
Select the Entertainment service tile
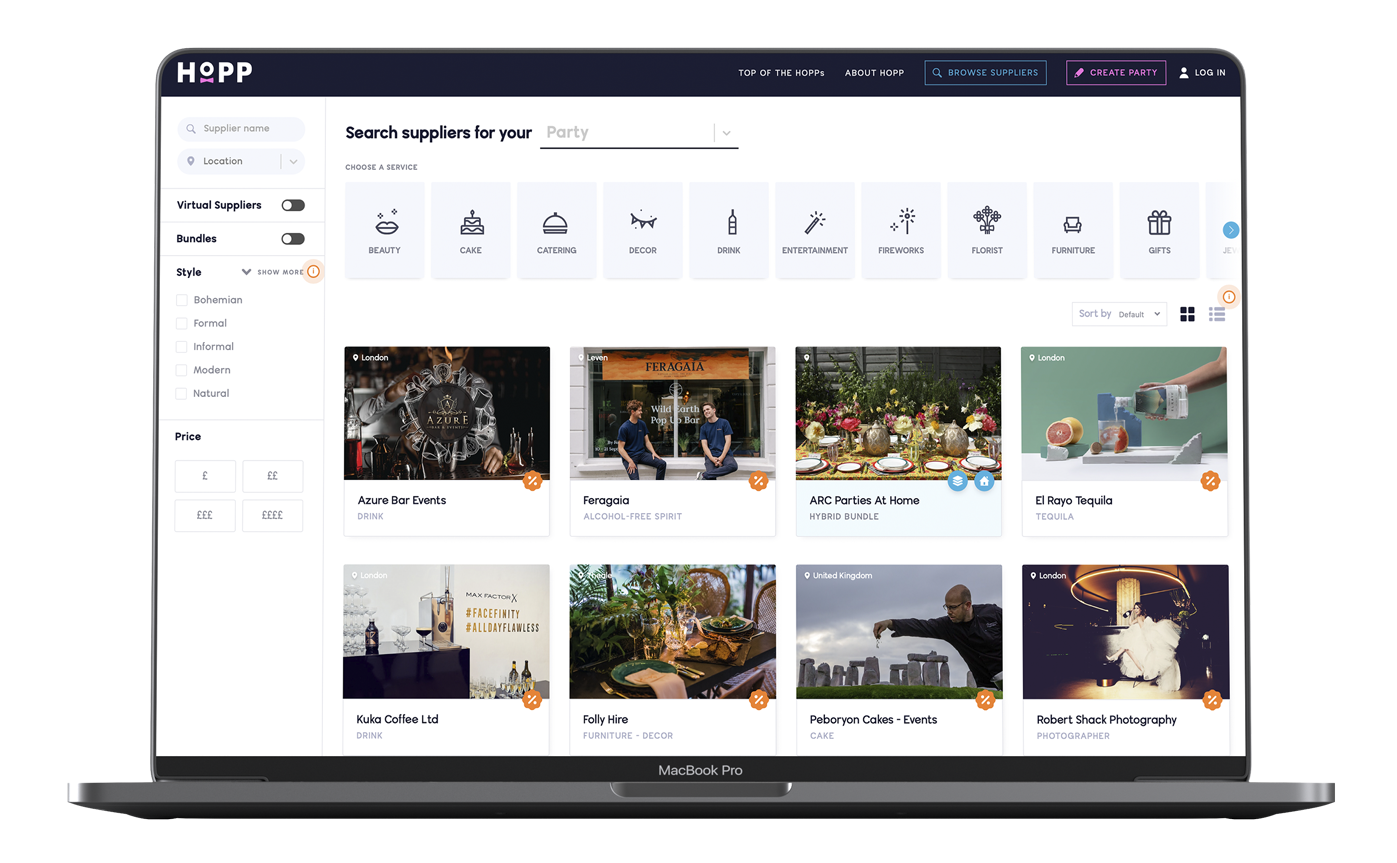pyautogui.click(x=815, y=230)
